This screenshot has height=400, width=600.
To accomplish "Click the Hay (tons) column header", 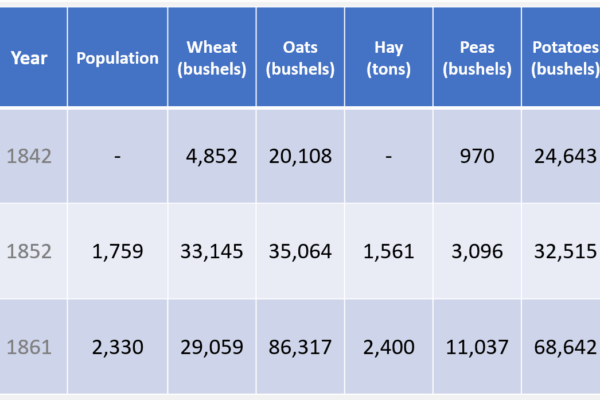I will point(388,58).
